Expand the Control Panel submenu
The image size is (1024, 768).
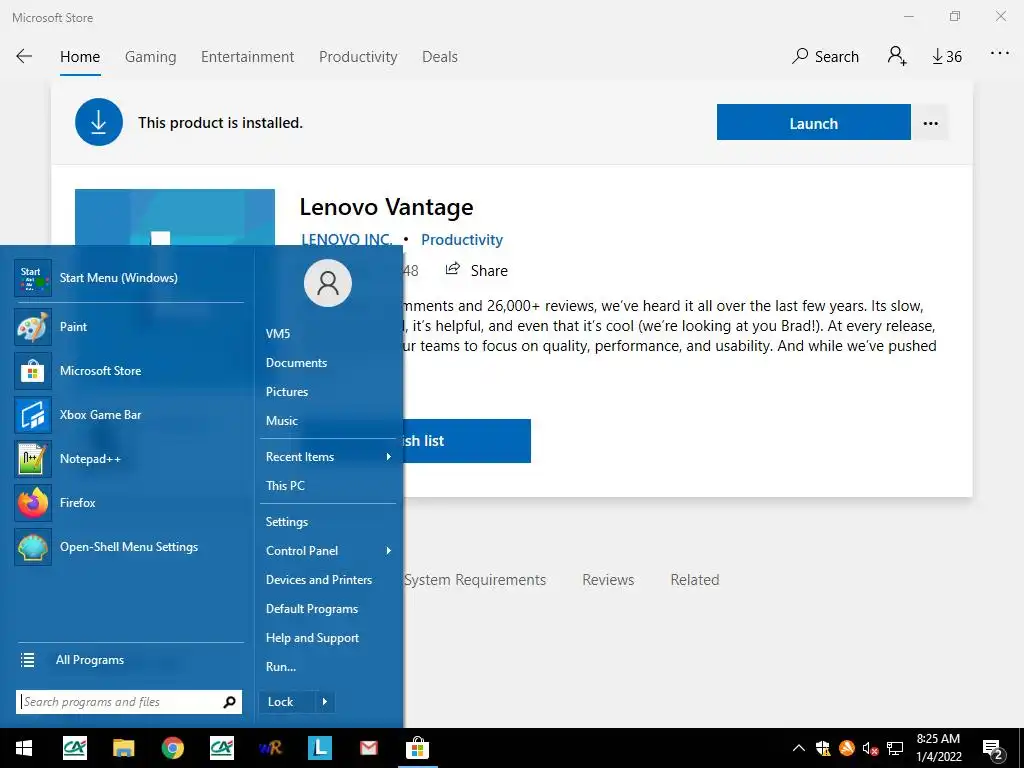point(328,551)
